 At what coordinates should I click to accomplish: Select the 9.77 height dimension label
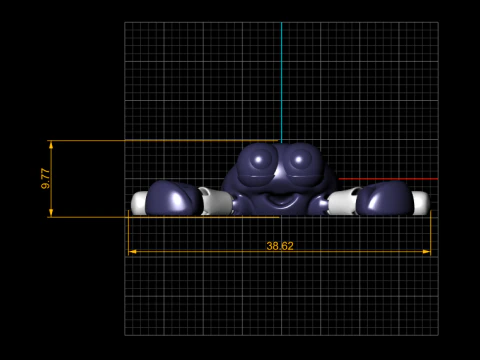point(45,179)
